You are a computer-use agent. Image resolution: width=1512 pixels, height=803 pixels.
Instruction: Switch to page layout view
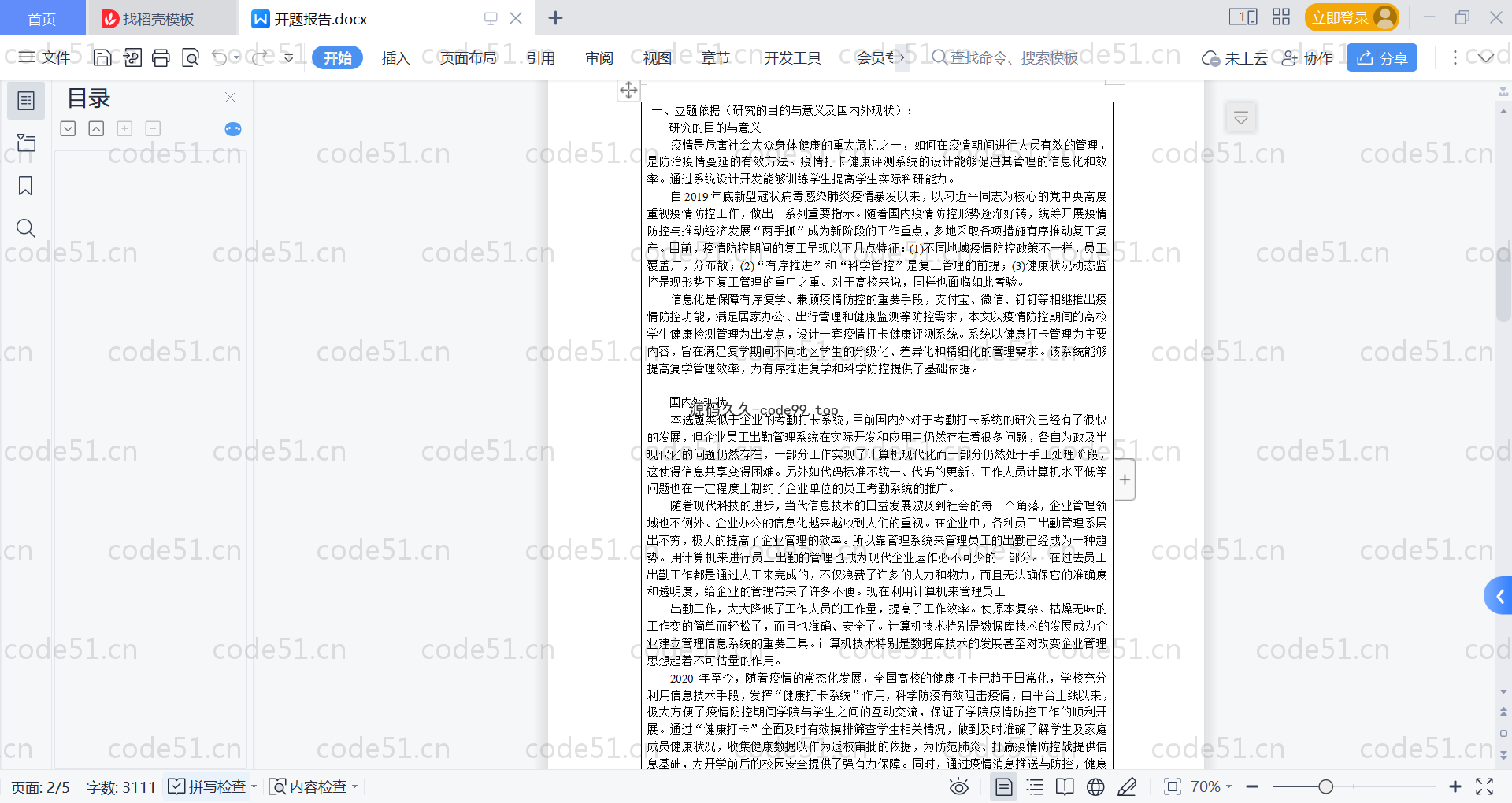tap(1004, 786)
